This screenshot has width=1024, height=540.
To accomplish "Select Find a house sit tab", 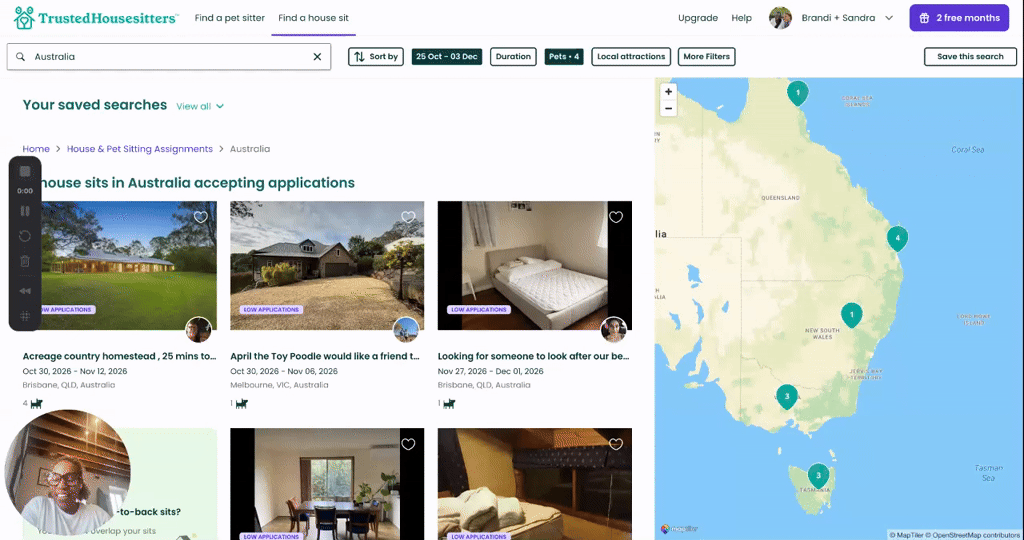I will 313,18.
